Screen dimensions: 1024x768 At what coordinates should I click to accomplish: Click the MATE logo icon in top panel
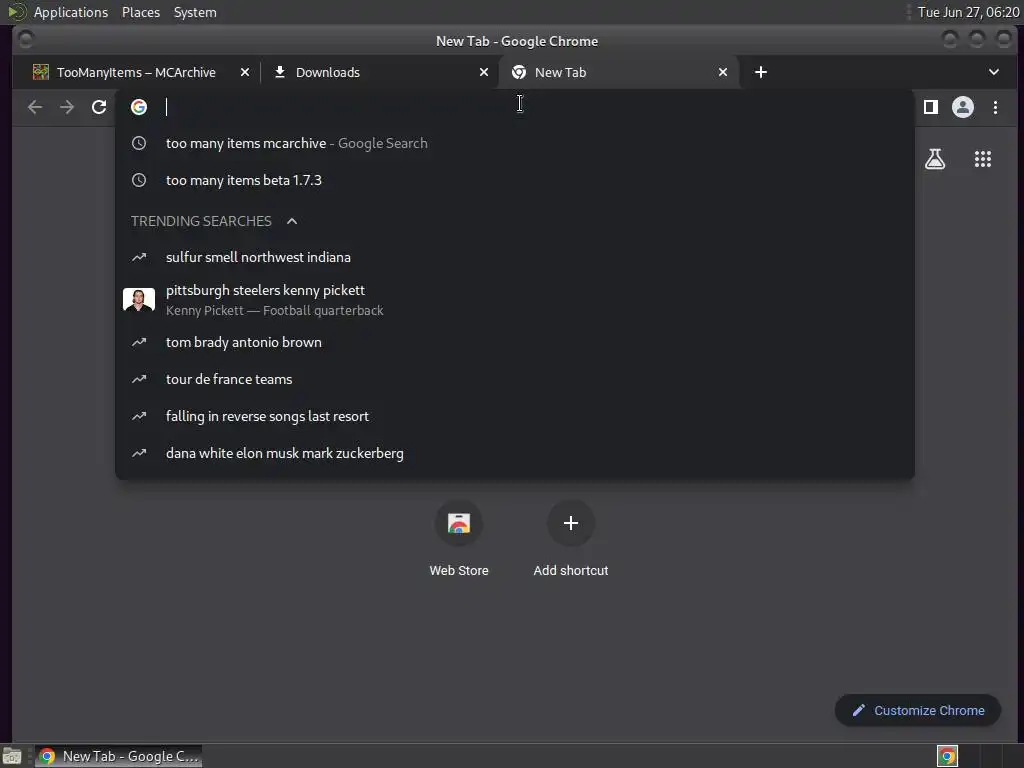(17, 12)
